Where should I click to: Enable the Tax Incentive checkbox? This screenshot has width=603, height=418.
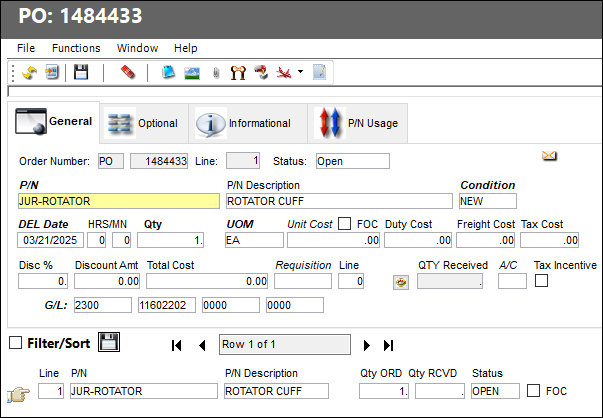coord(541,281)
